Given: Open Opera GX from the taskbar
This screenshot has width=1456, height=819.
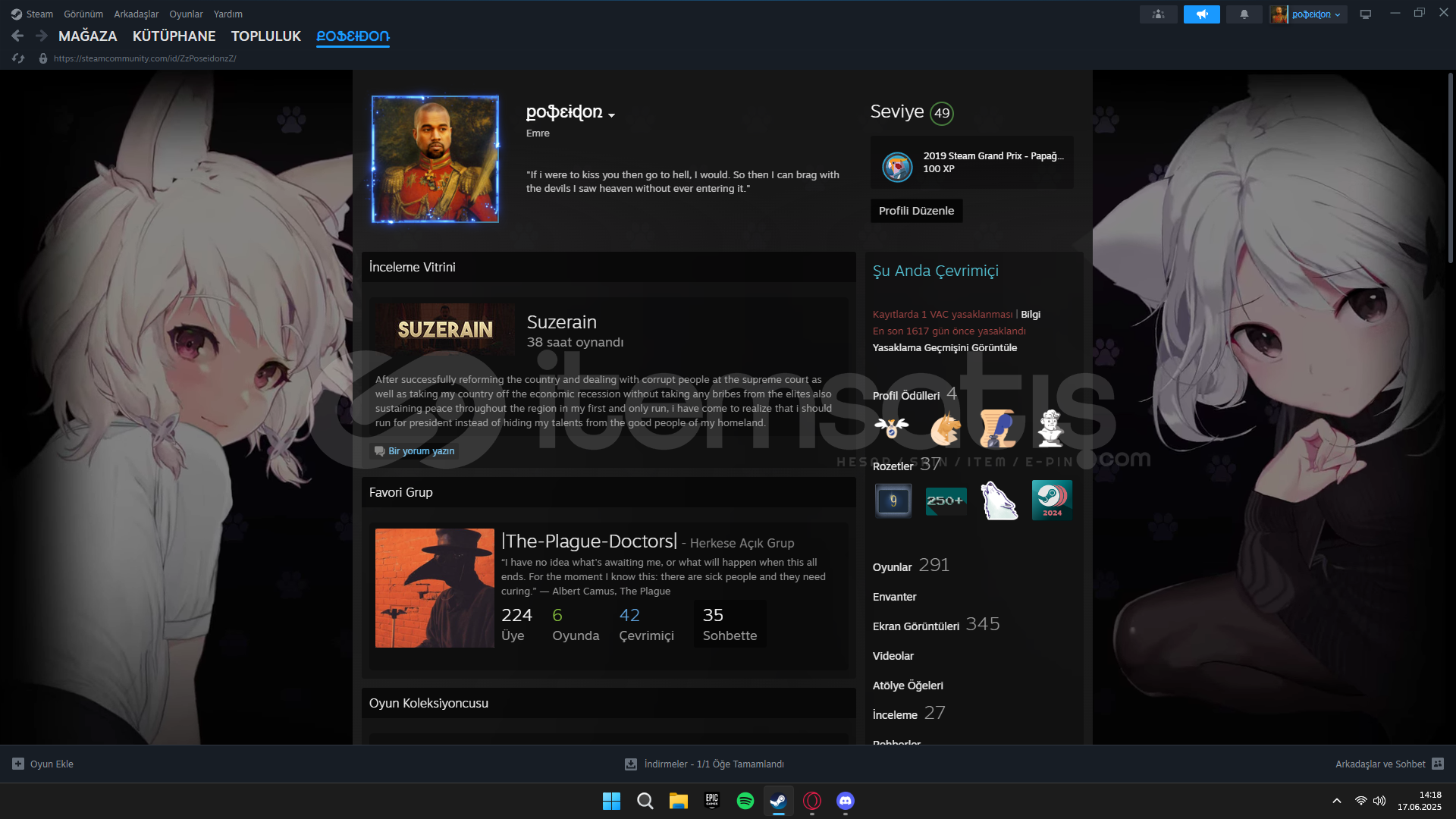Looking at the screenshot, I should pyautogui.click(x=812, y=801).
